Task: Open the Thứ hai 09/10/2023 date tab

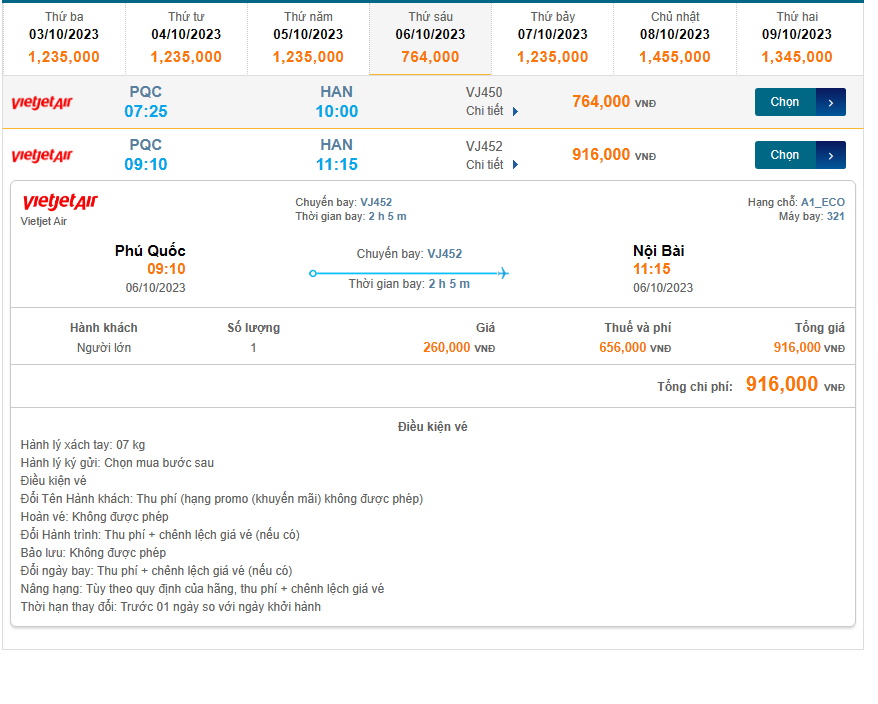Action: (797, 38)
